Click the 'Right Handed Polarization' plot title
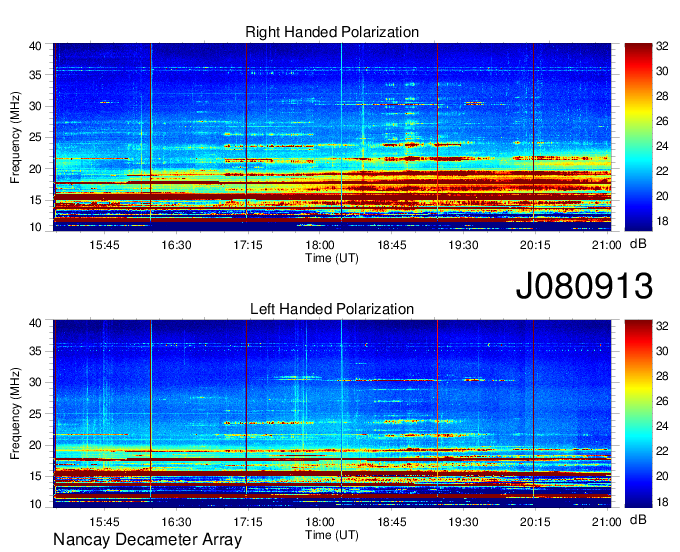 (x=332, y=32)
